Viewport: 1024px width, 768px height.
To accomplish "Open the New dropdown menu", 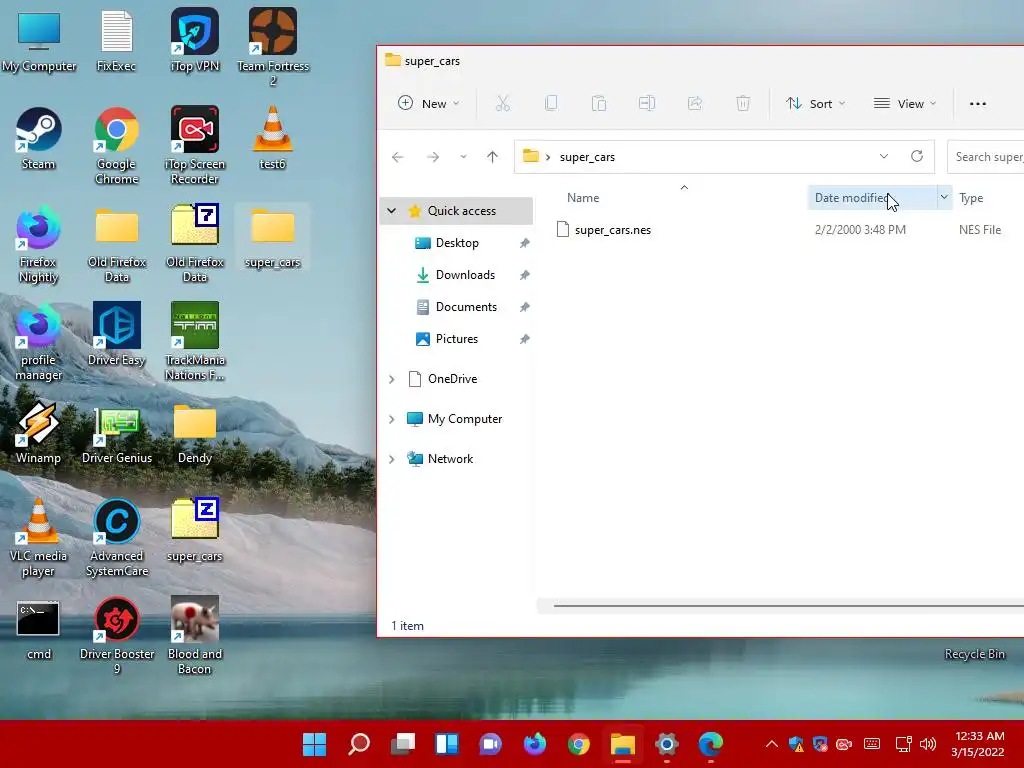I will point(428,103).
